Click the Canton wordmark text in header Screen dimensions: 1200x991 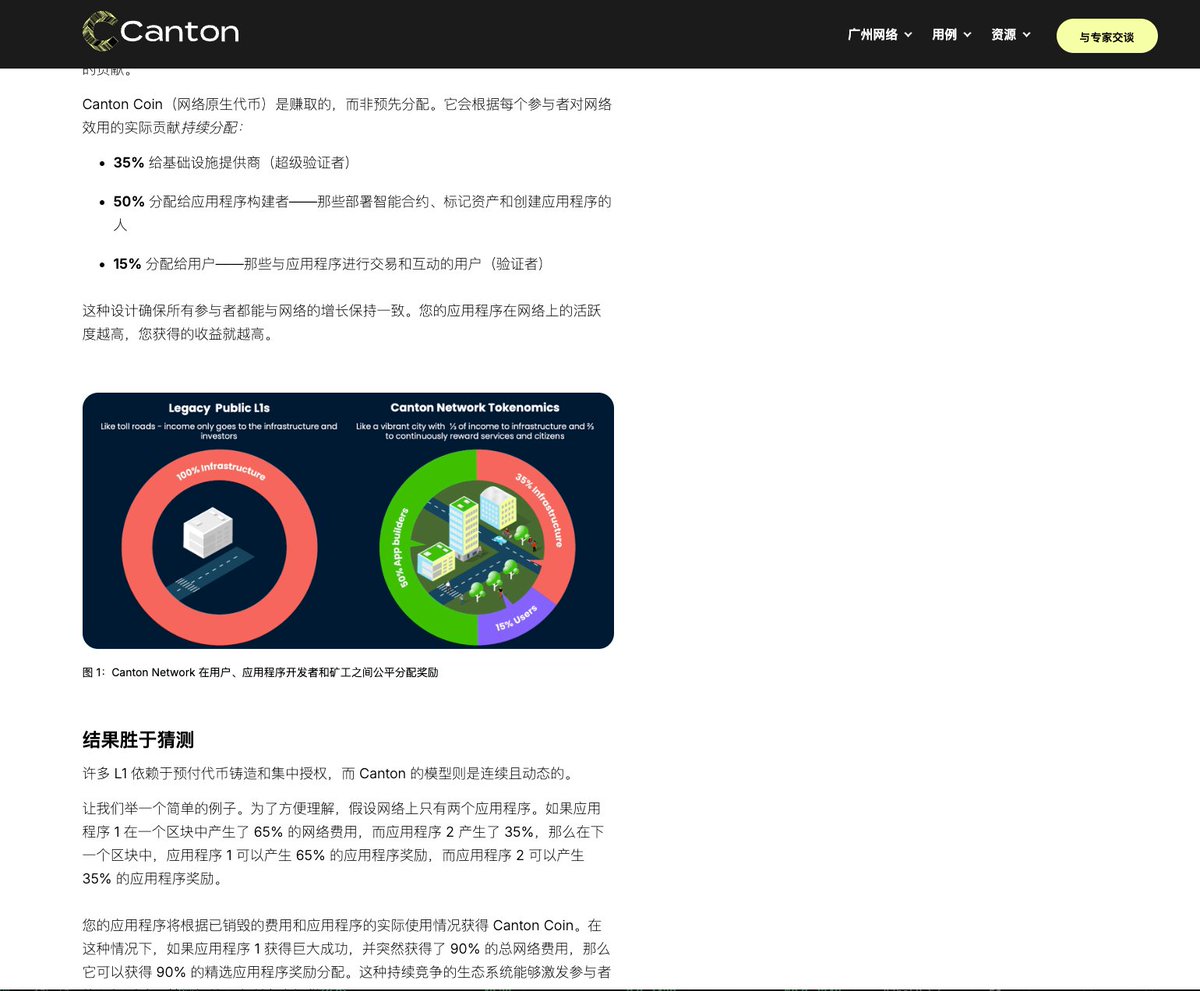pyautogui.click(x=180, y=32)
